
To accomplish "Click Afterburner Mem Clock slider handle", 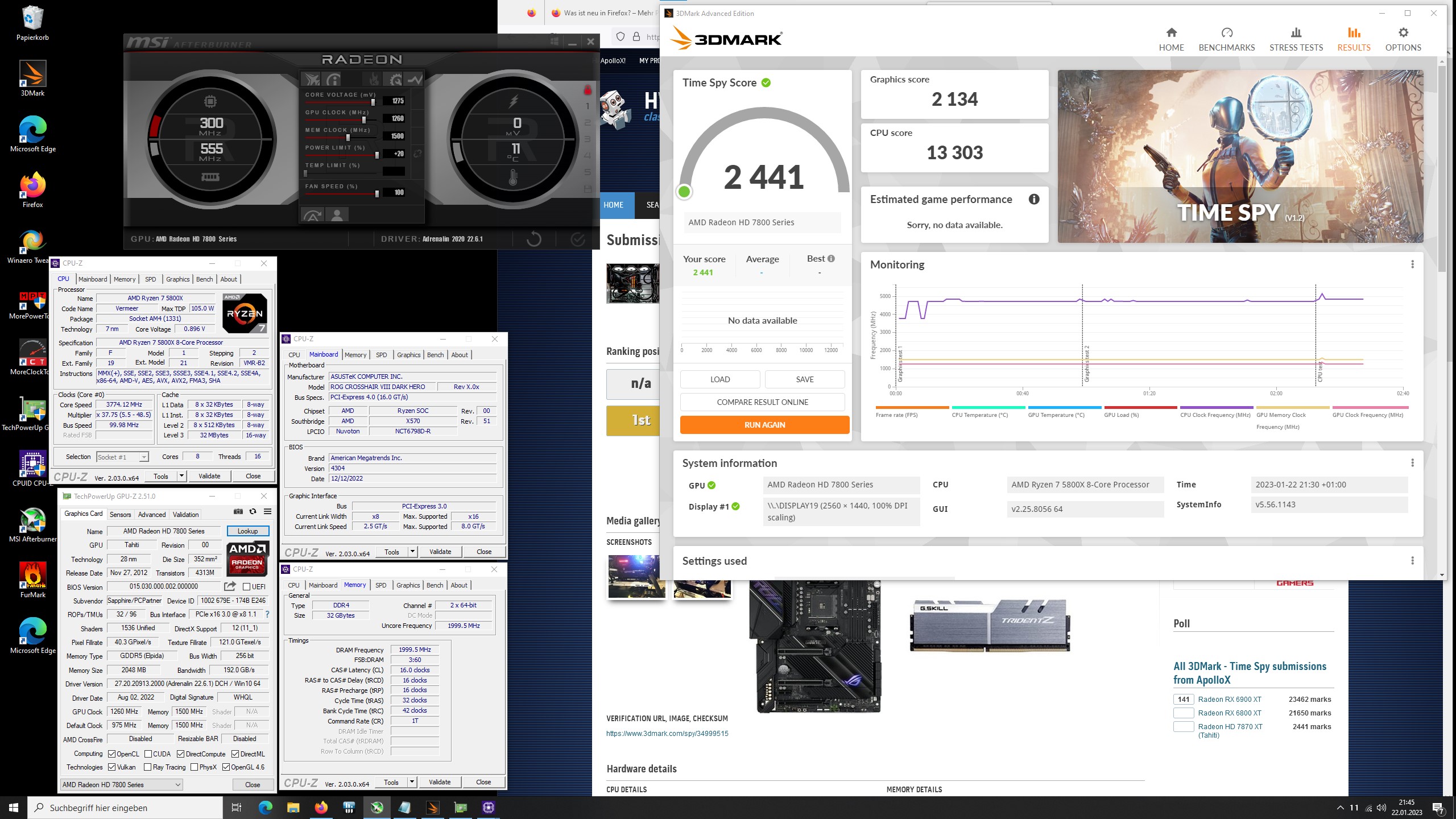I will pyautogui.click(x=348, y=137).
